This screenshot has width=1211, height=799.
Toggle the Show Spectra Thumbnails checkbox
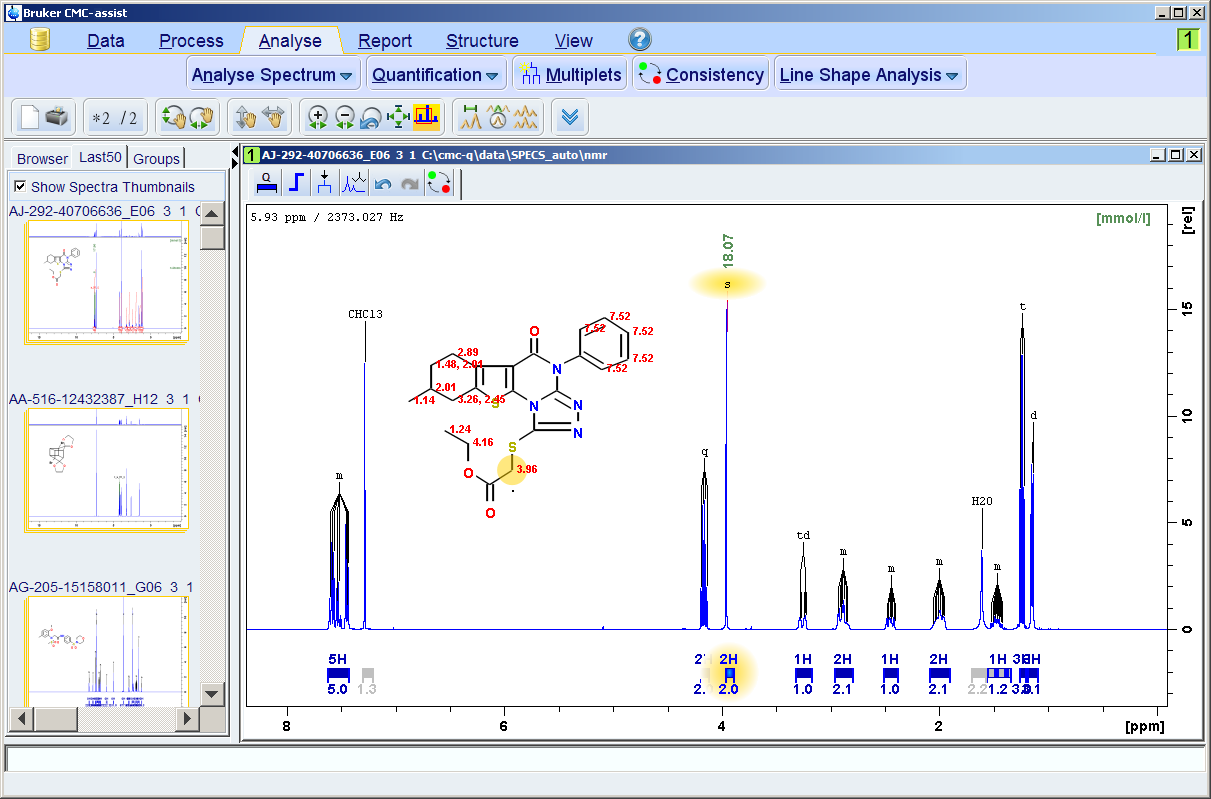coord(21,185)
